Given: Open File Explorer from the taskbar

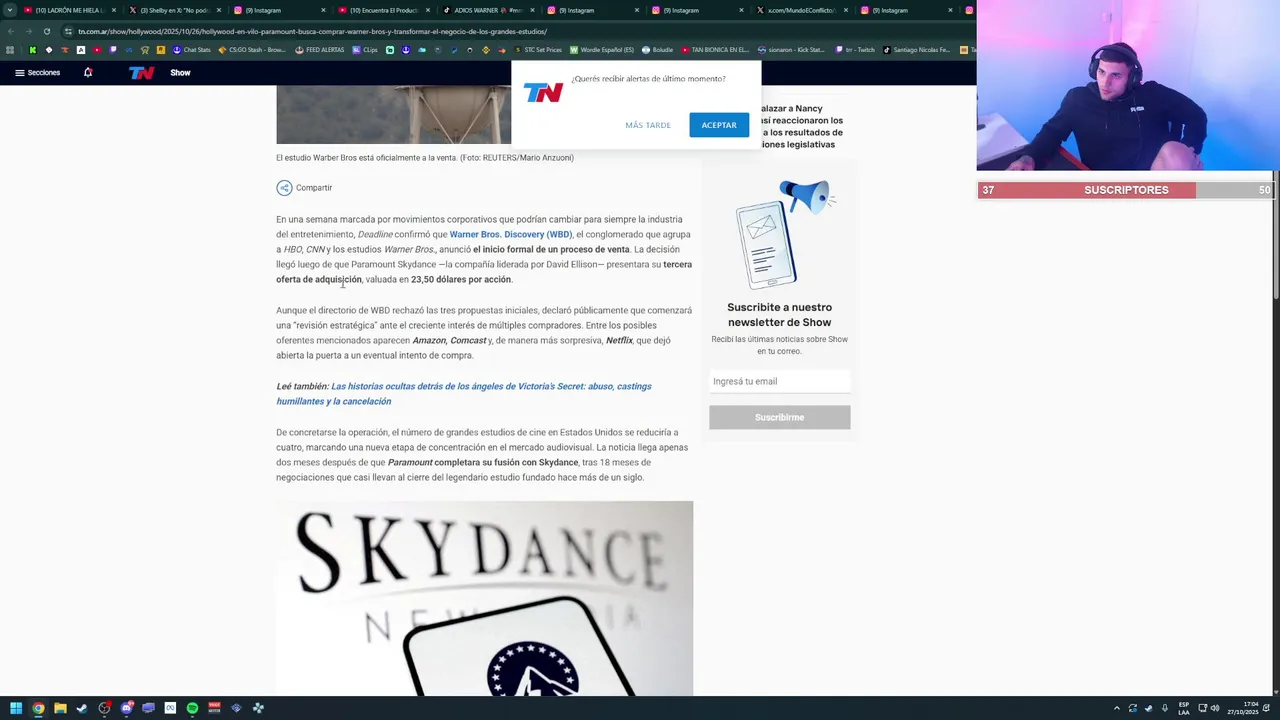Looking at the screenshot, I should point(60,708).
